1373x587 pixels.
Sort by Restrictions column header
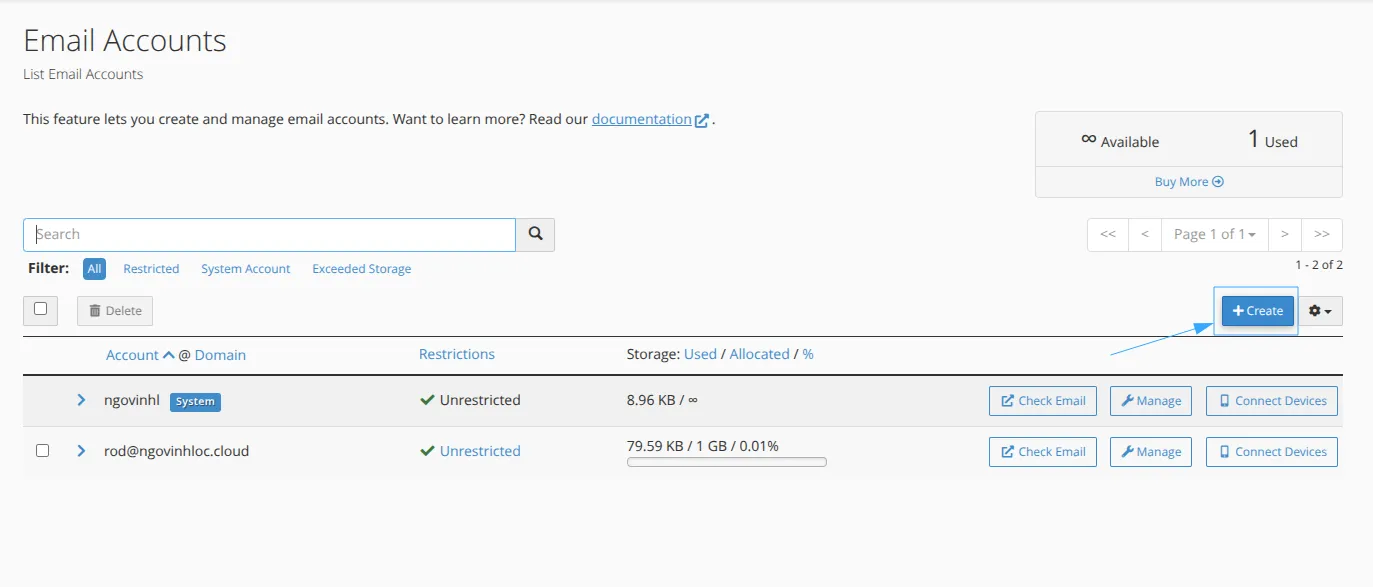(457, 354)
